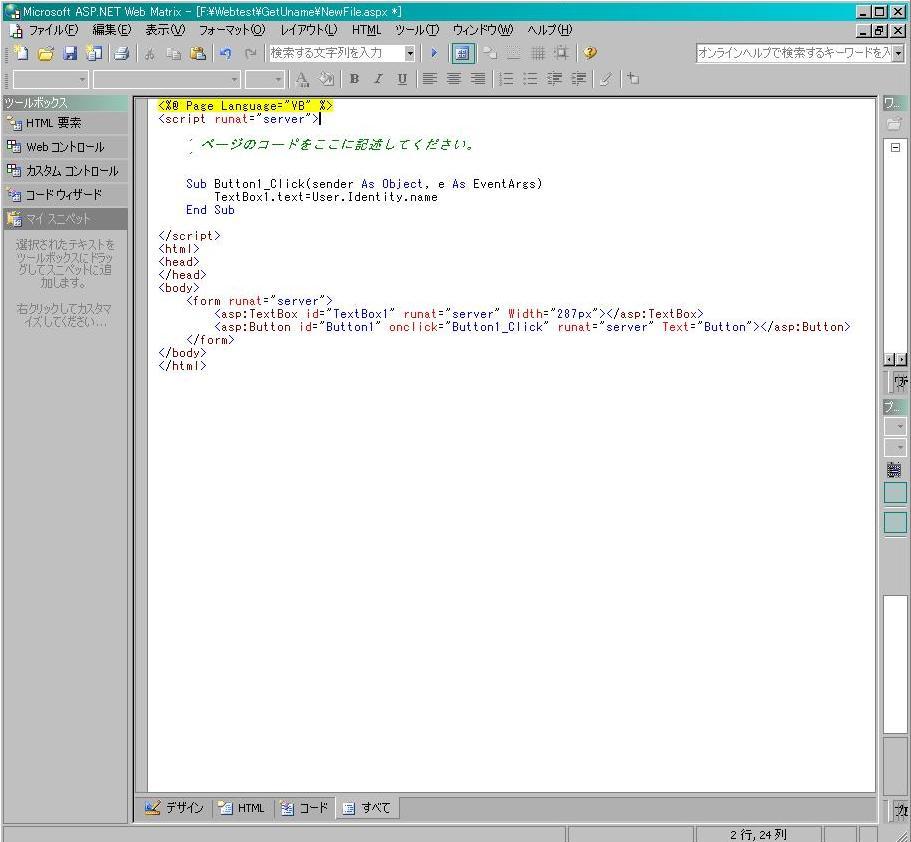Cut selection with the scissors icon
Viewport: 911px width, 842px height.
[150, 53]
